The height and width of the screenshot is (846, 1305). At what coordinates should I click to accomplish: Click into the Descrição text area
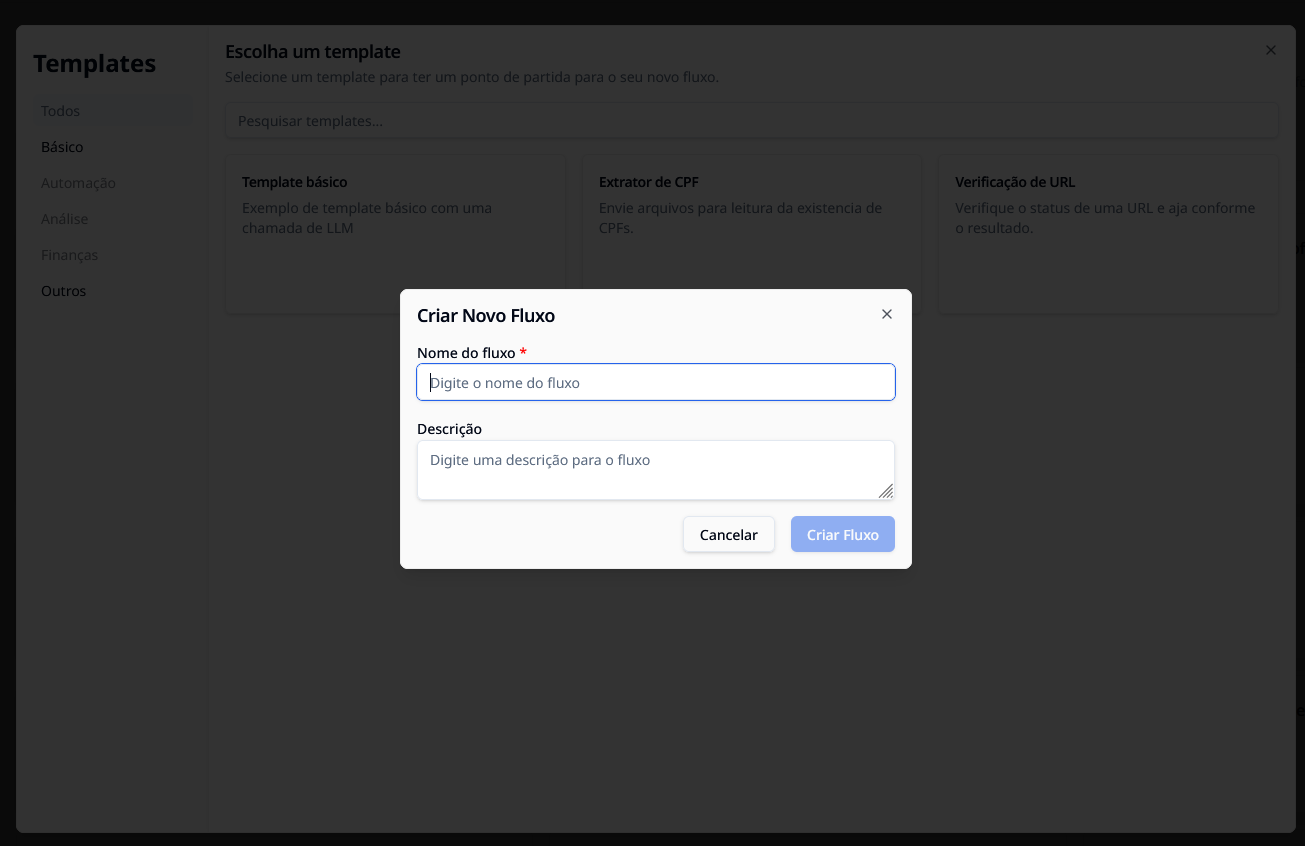pyautogui.click(x=655, y=469)
